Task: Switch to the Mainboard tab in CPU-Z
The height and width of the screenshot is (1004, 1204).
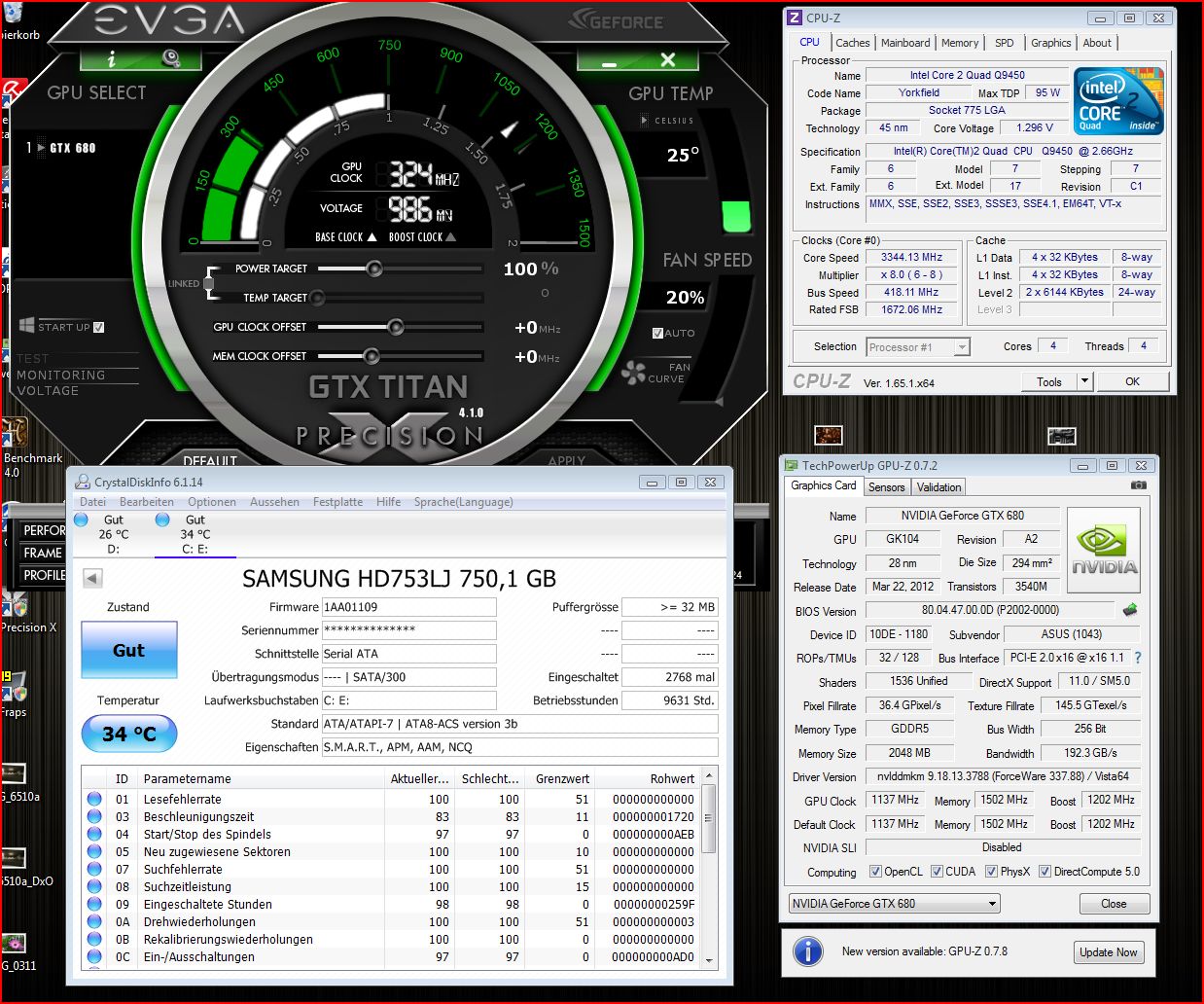Action: pyautogui.click(x=905, y=43)
